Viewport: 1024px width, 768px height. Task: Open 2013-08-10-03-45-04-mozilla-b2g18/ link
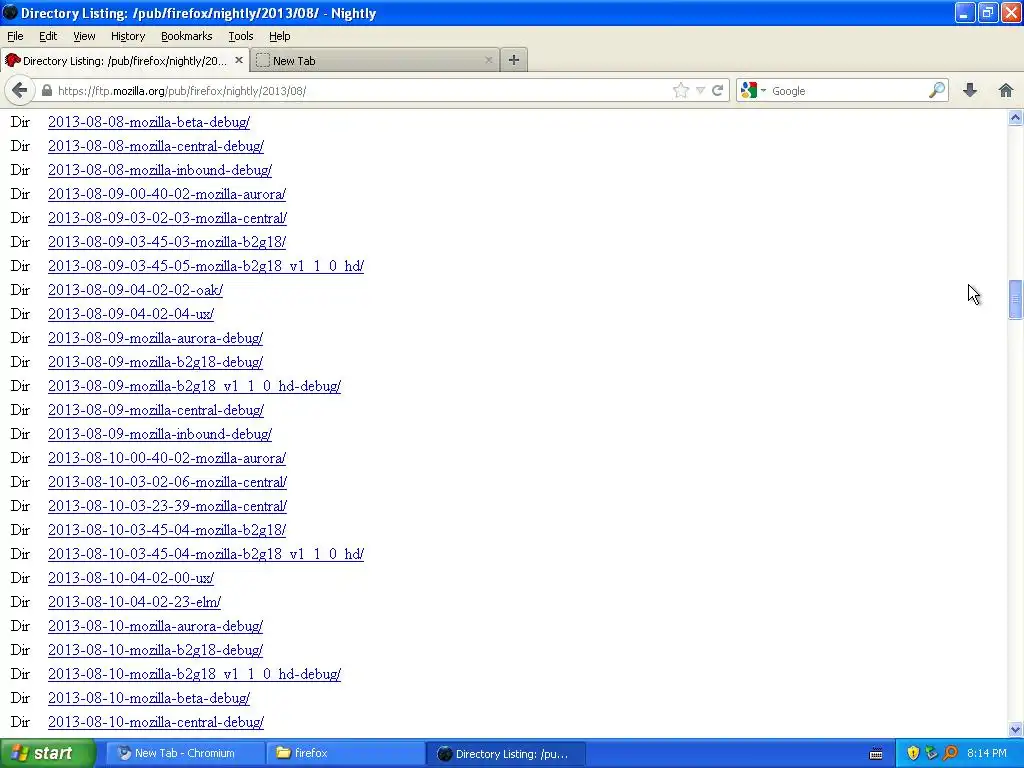pos(167,530)
